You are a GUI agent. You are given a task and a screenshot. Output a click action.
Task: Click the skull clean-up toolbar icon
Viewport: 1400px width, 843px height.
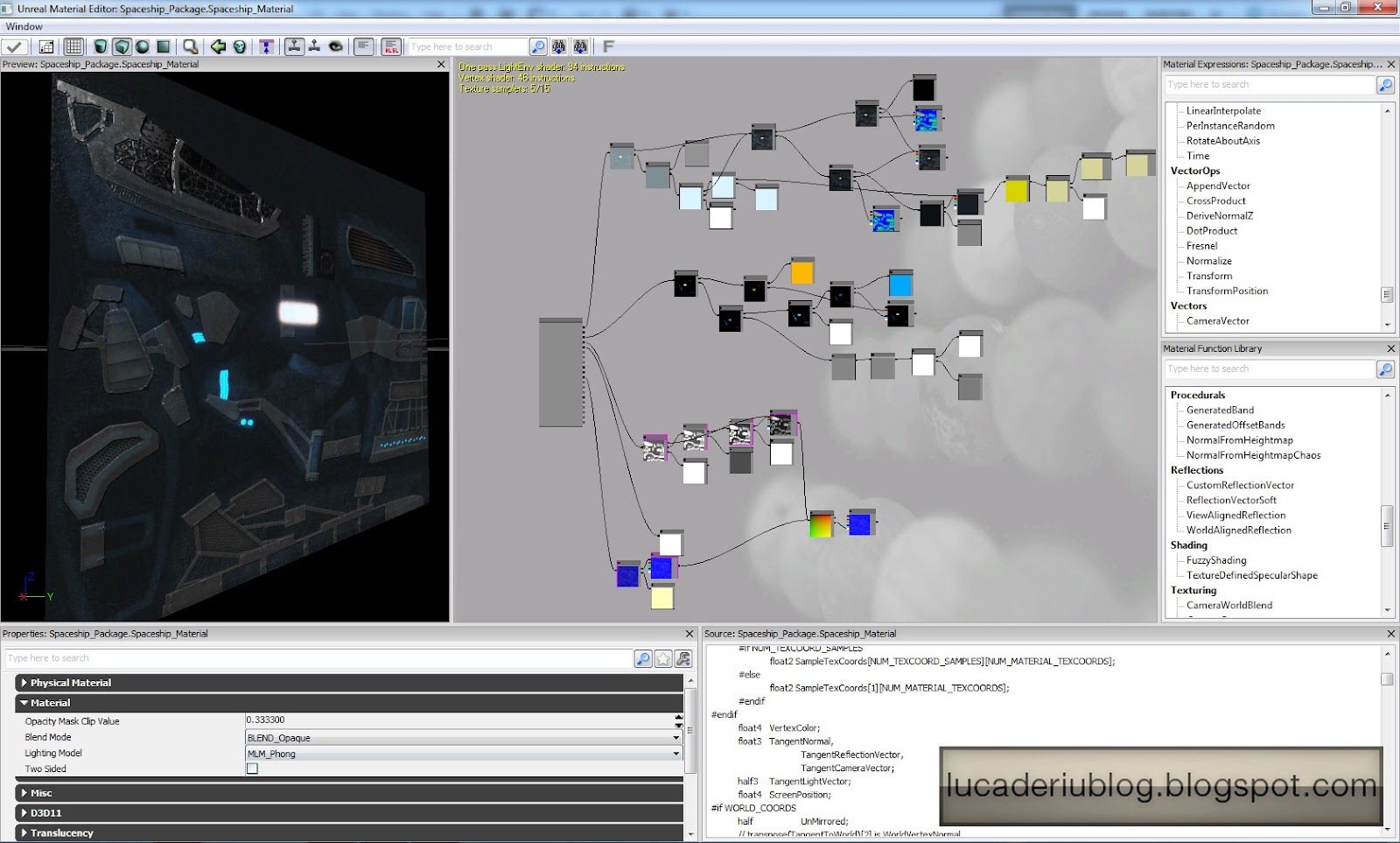coord(239,46)
